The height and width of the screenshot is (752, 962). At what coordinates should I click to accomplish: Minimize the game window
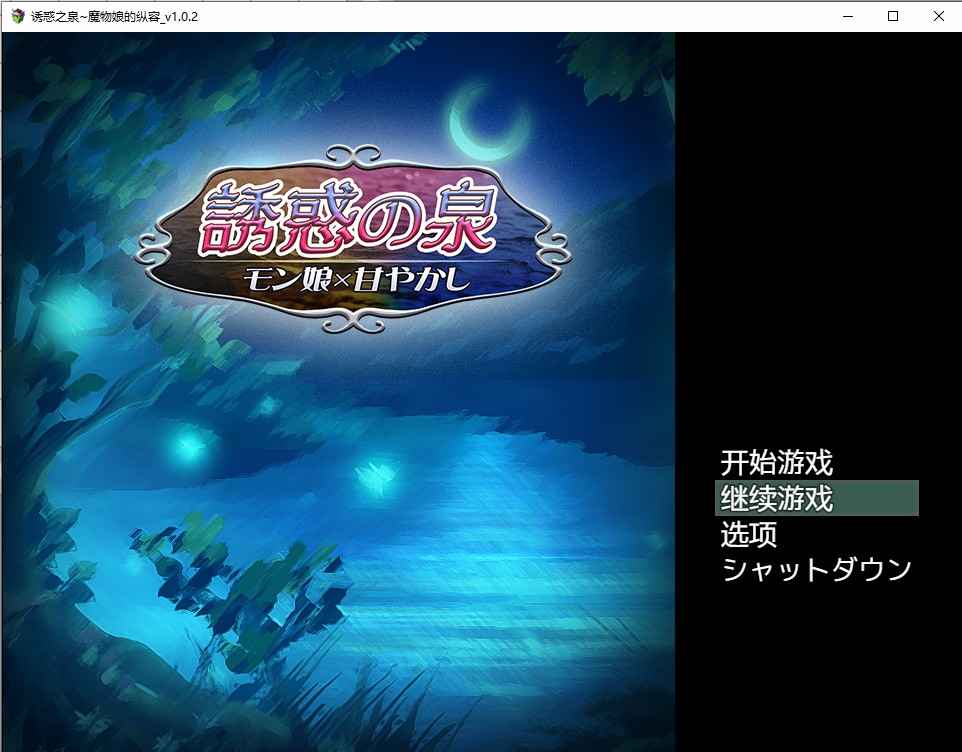click(x=846, y=16)
